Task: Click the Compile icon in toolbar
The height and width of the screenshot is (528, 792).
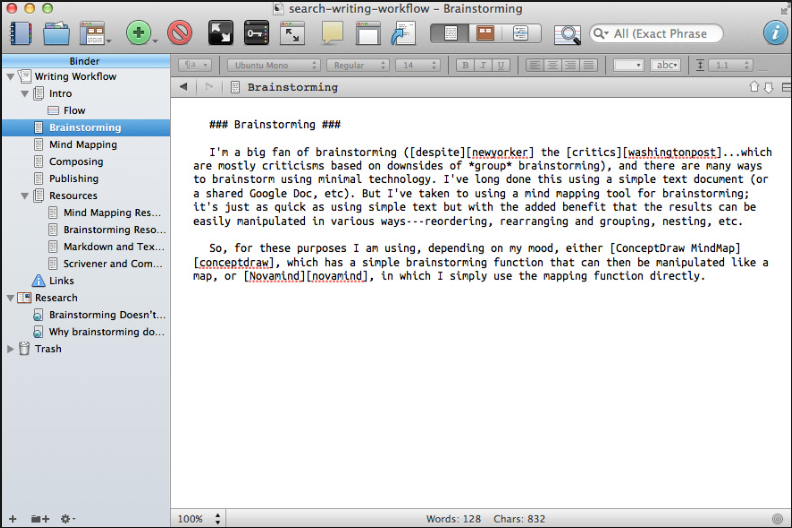Action: point(403,33)
